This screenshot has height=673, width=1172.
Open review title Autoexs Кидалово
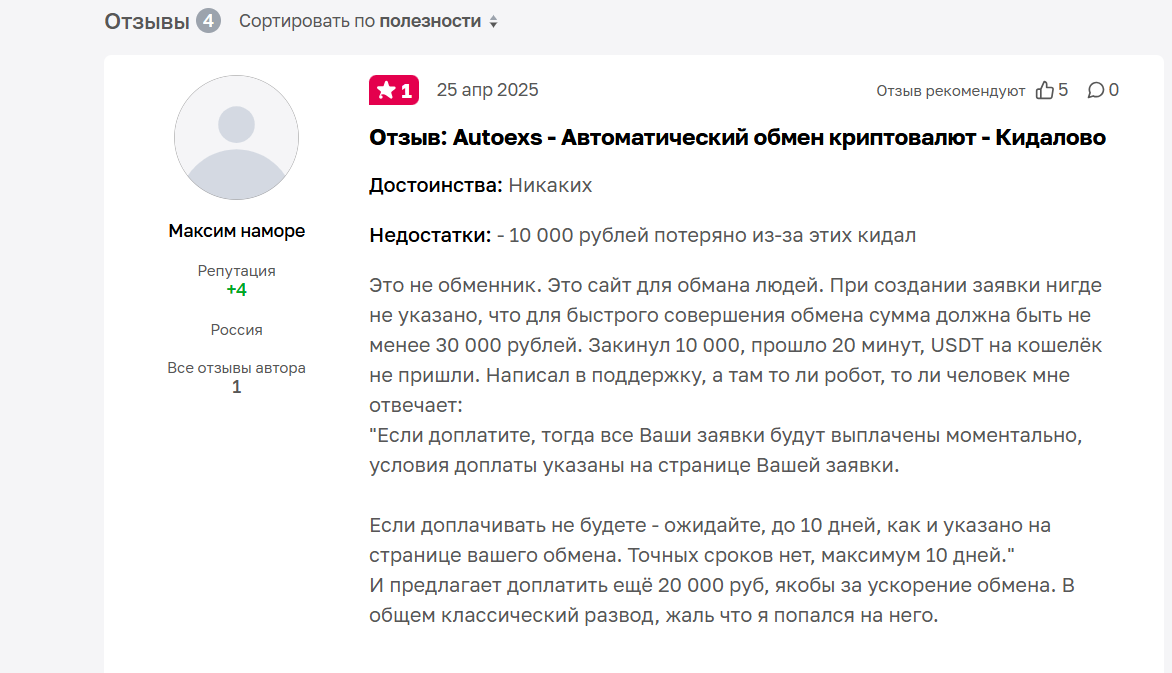point(737,138)
